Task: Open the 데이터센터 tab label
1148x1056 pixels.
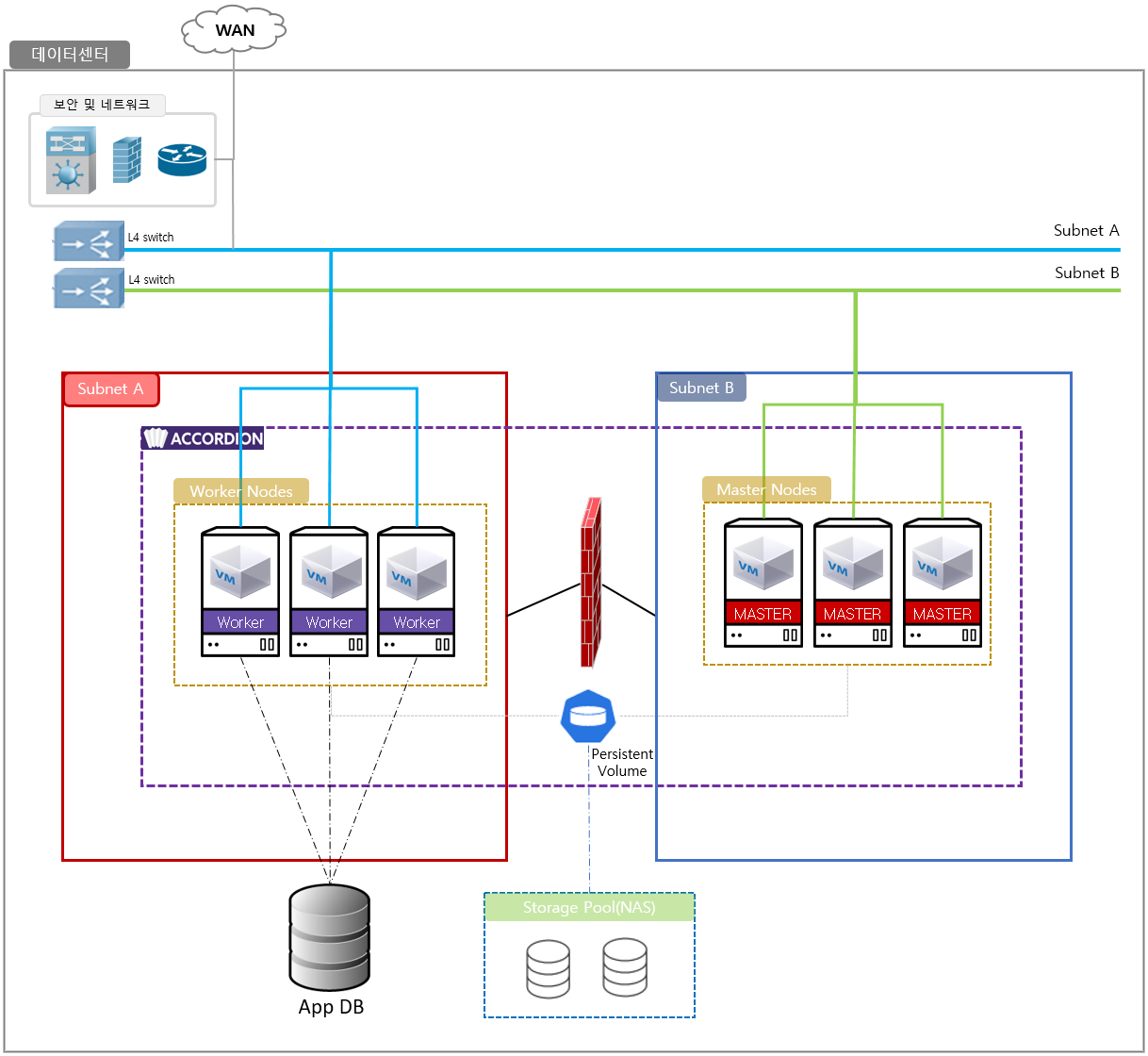Action: point(69,55)
